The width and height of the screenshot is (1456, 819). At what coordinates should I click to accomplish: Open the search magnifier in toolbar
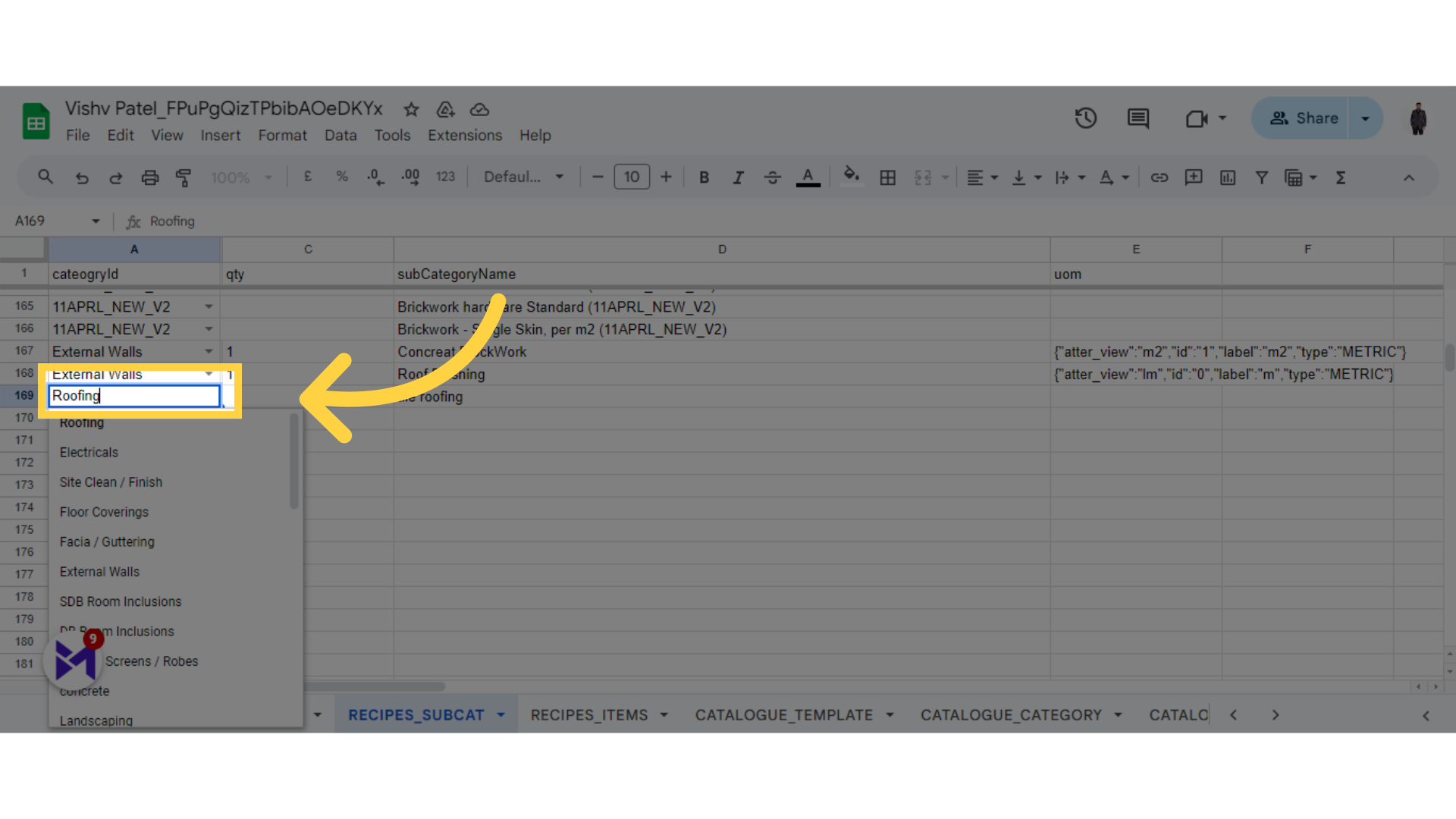tap(45, 177)
